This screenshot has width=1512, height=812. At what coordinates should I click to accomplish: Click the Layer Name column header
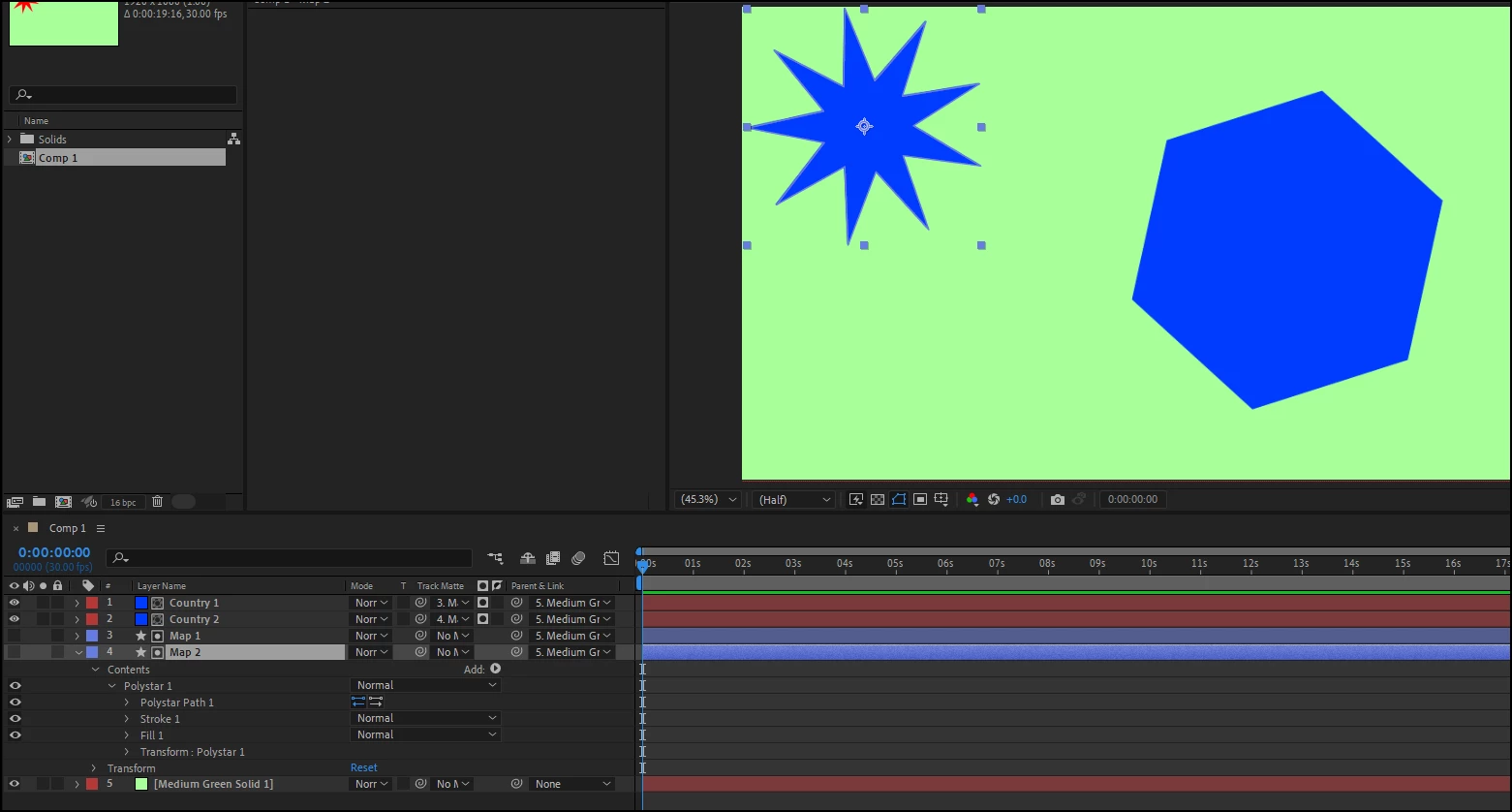pos(162,585)
